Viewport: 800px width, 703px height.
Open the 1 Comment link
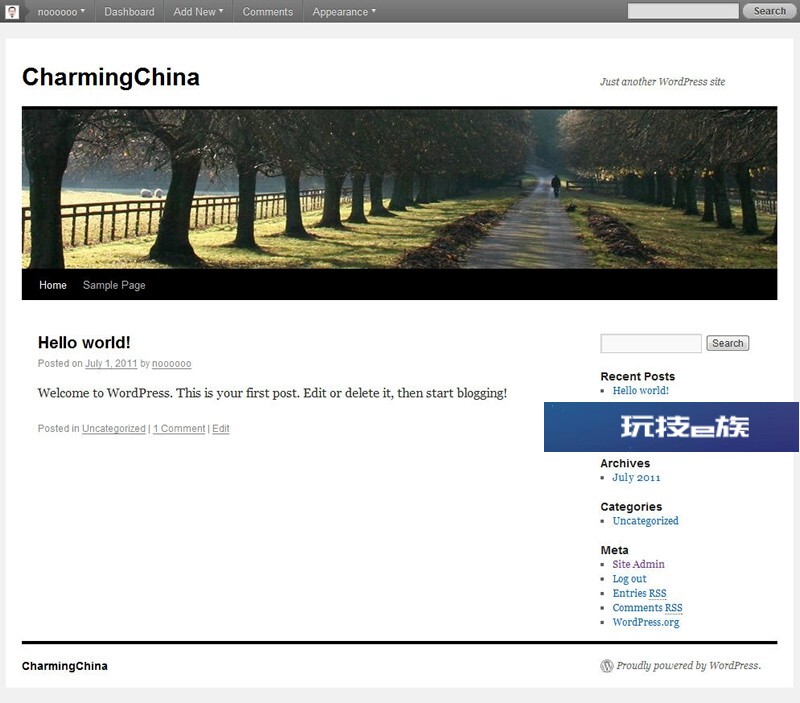(x=179, y=429)
